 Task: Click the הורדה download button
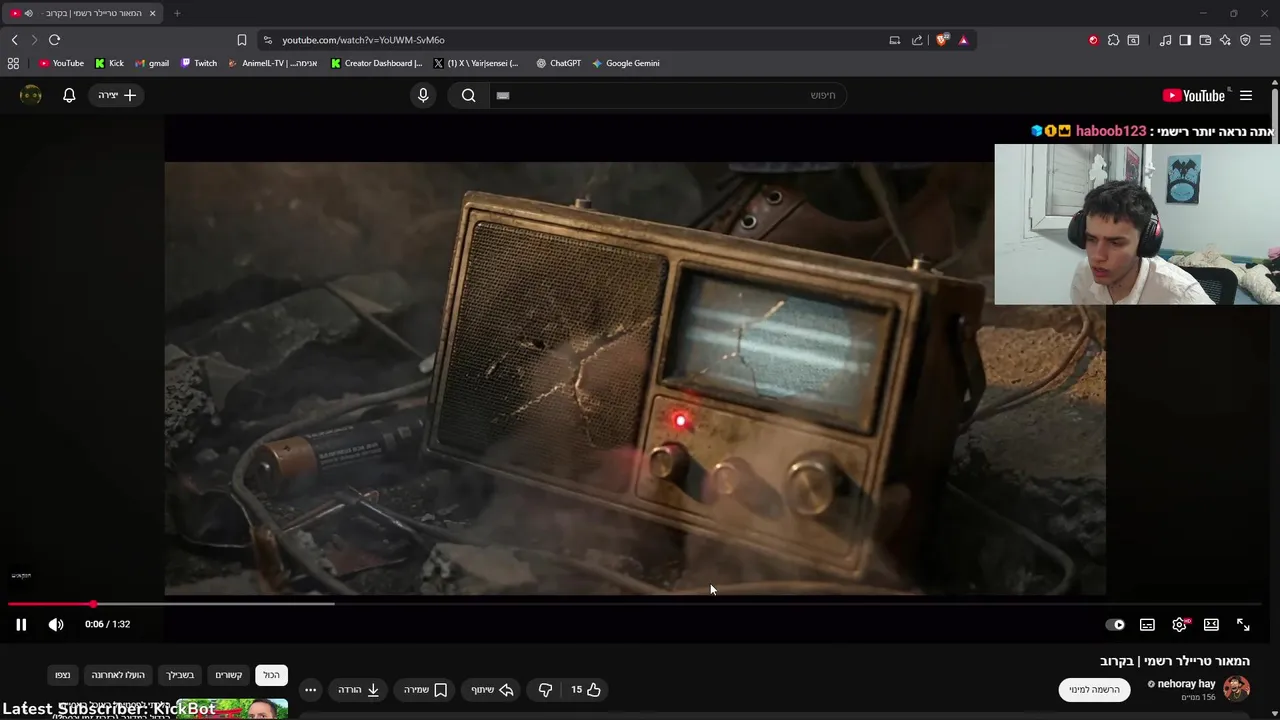[358, 689]
